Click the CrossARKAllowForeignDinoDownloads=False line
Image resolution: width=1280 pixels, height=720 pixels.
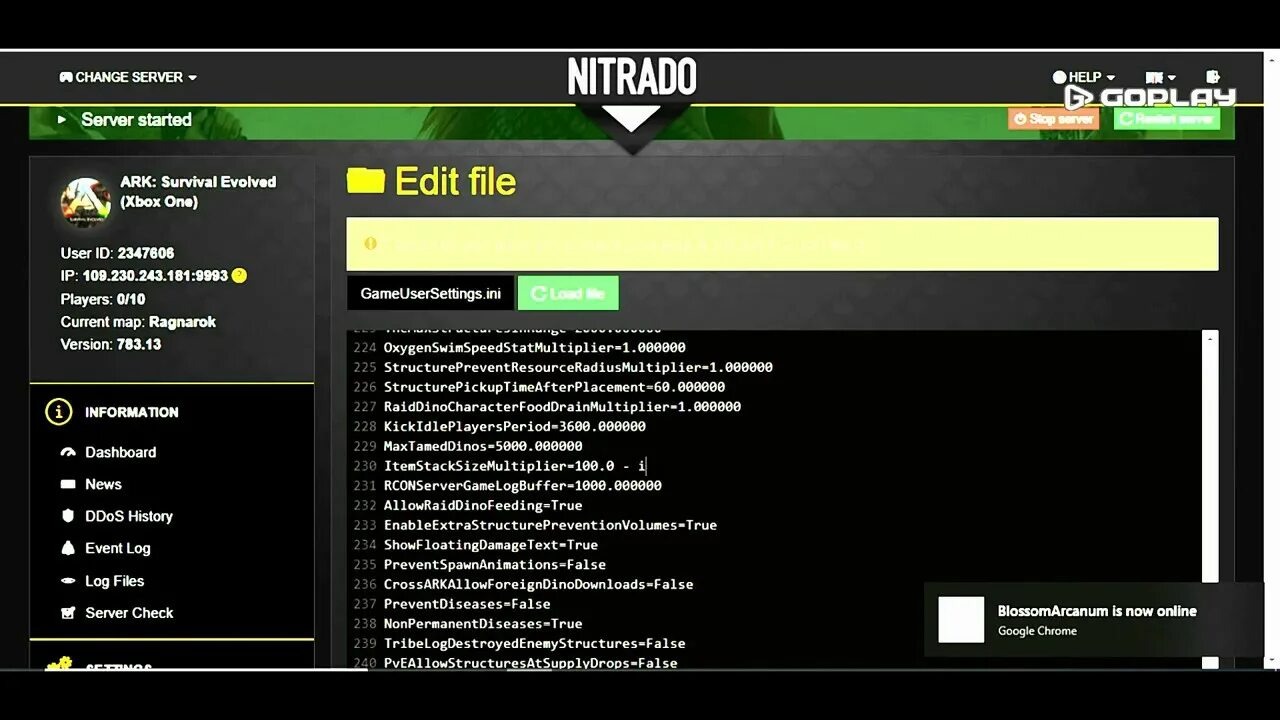539,584
